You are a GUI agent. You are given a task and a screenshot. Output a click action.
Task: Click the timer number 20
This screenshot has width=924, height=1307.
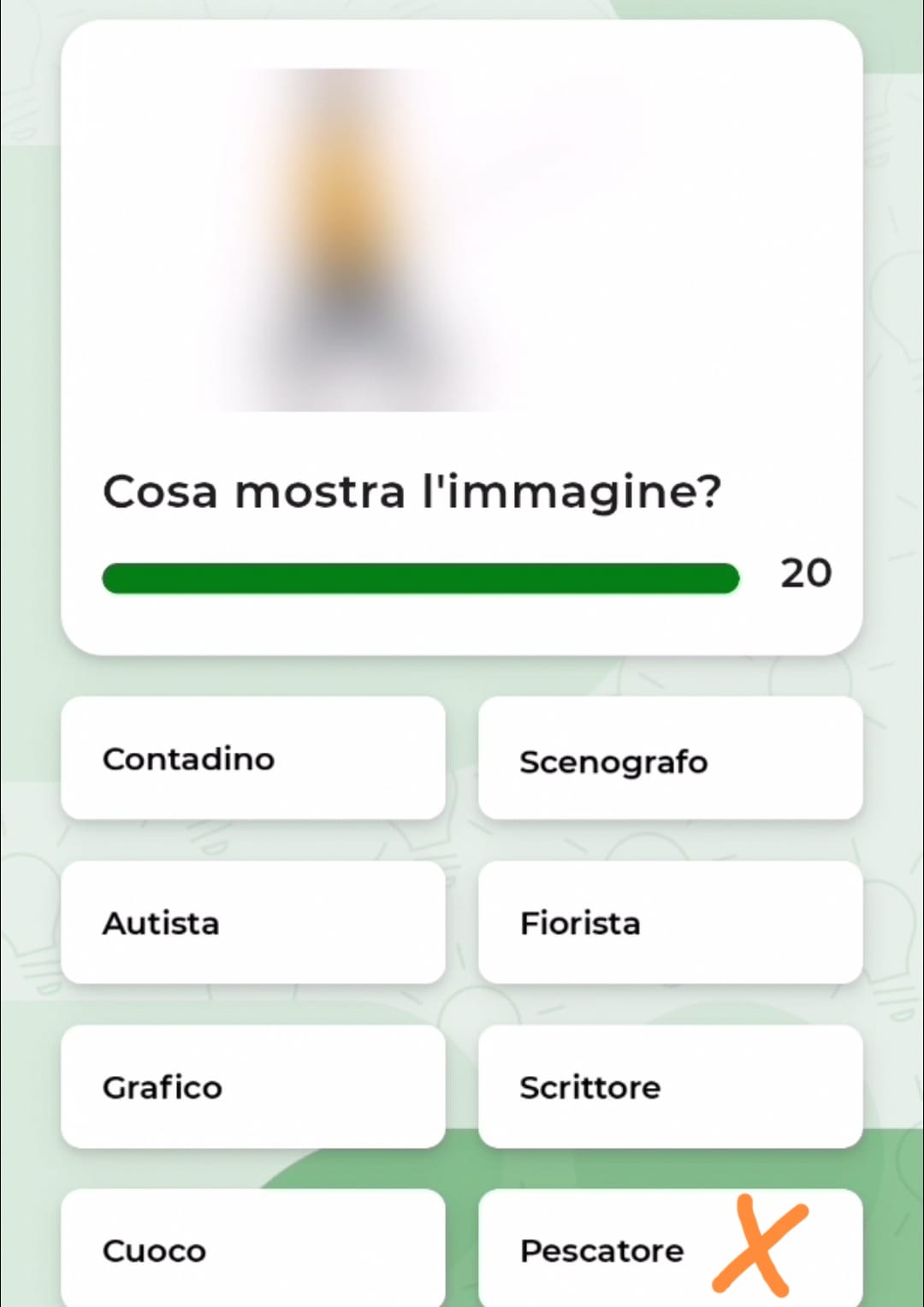[806, 573]
